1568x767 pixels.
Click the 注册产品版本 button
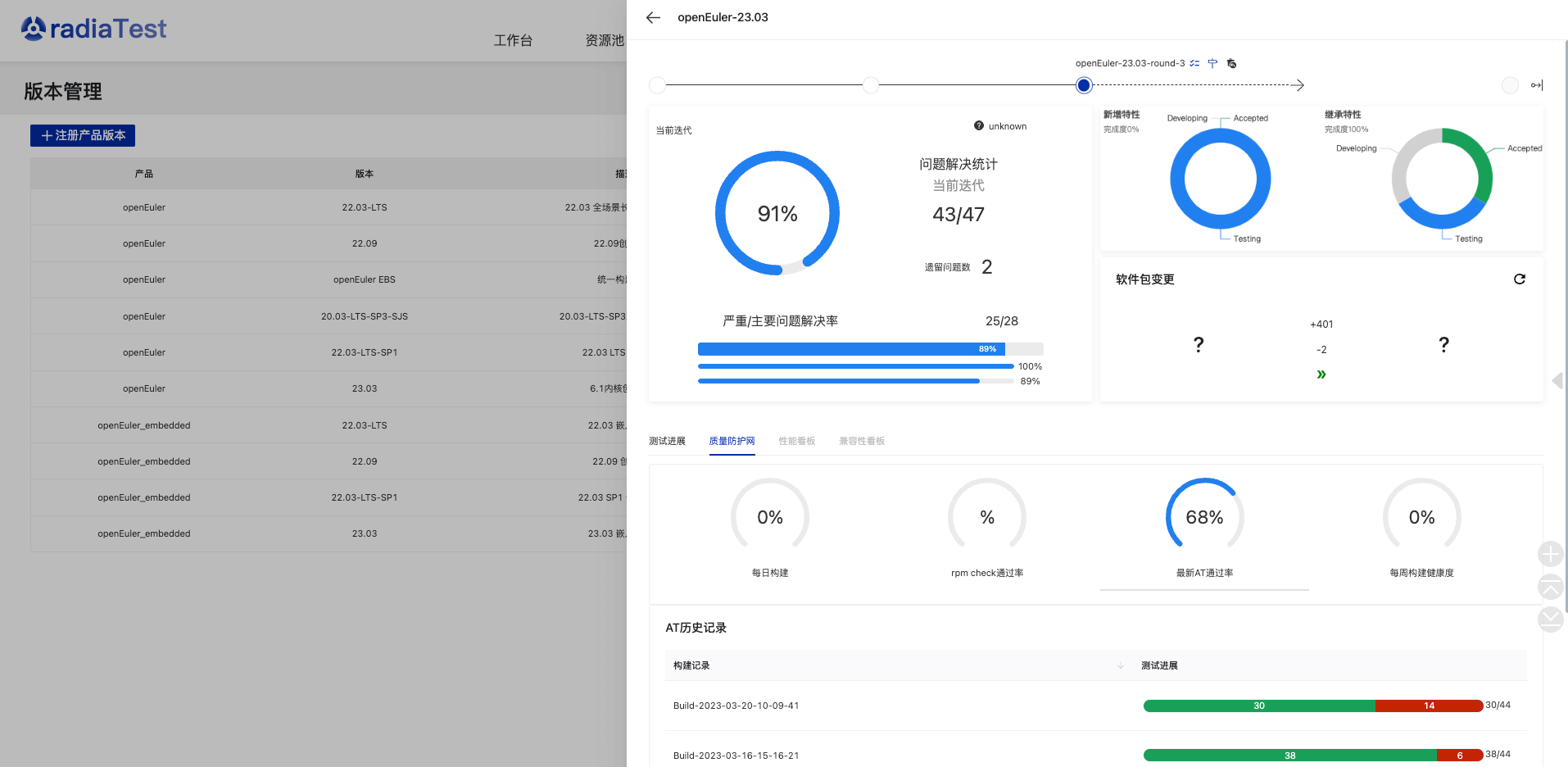click(x=83, y=135)
